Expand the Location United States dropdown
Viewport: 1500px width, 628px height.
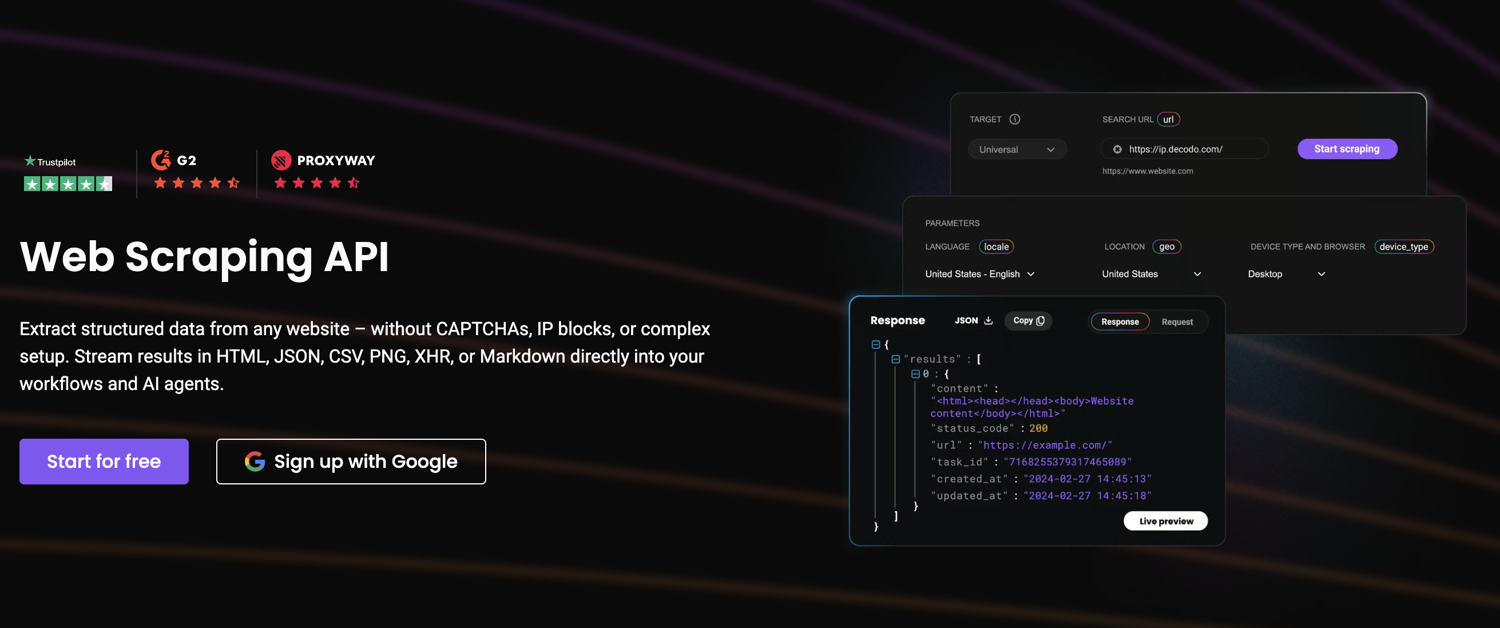(x=1151, y=274)
